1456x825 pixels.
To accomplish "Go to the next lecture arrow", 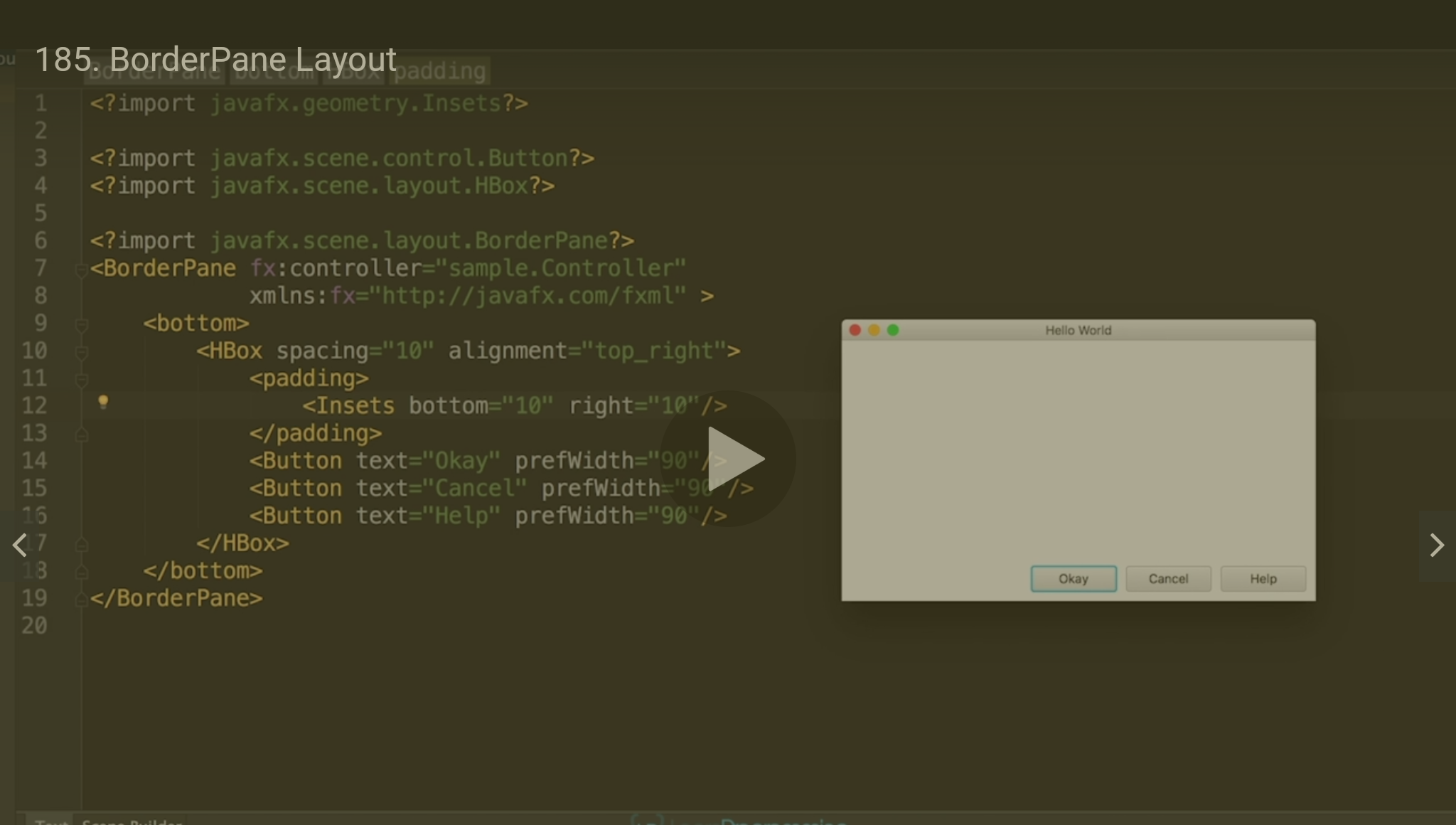I will pyautogui.click(x=1436, y=545).
